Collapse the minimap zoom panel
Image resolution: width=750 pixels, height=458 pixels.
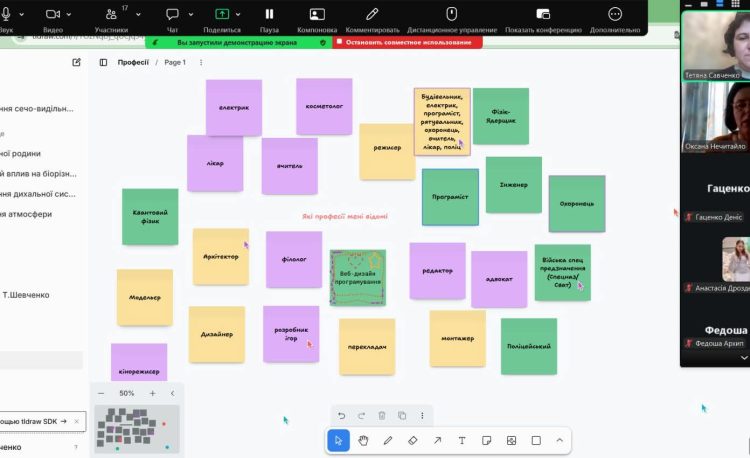(172, 393)
